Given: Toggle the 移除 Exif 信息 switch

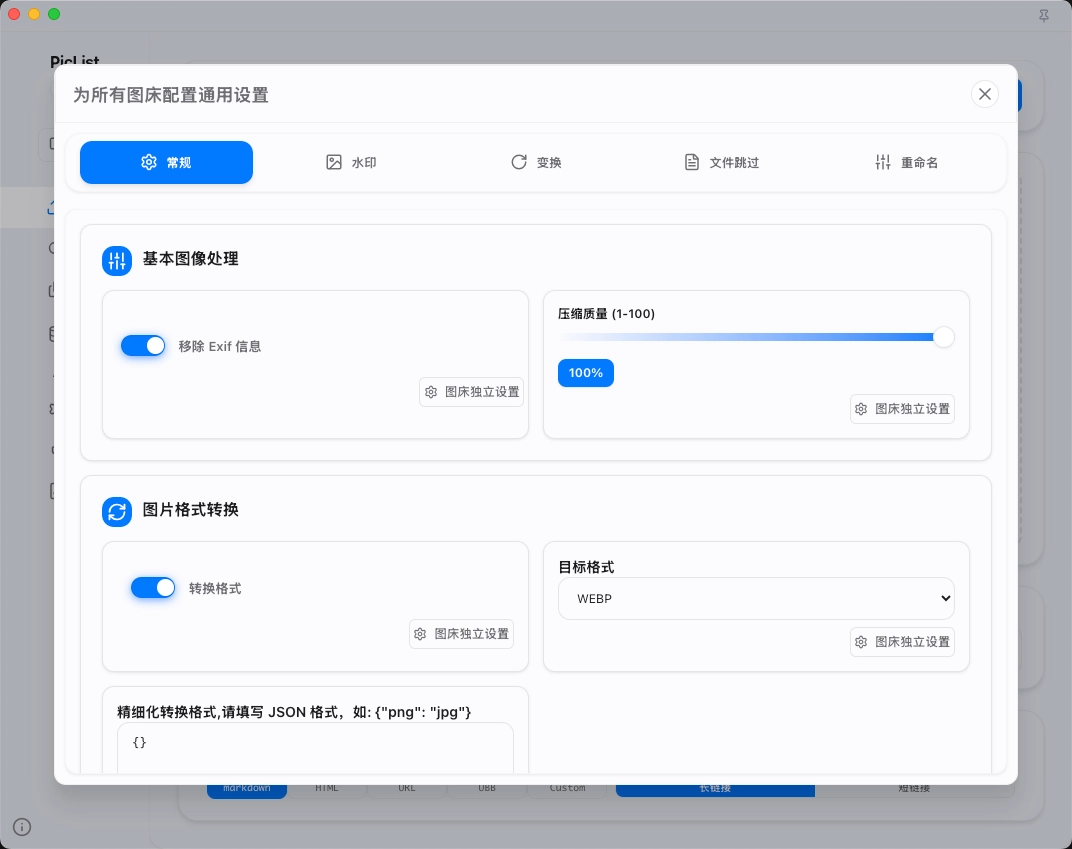Looking at the screenshot, I should pos(143,346).
